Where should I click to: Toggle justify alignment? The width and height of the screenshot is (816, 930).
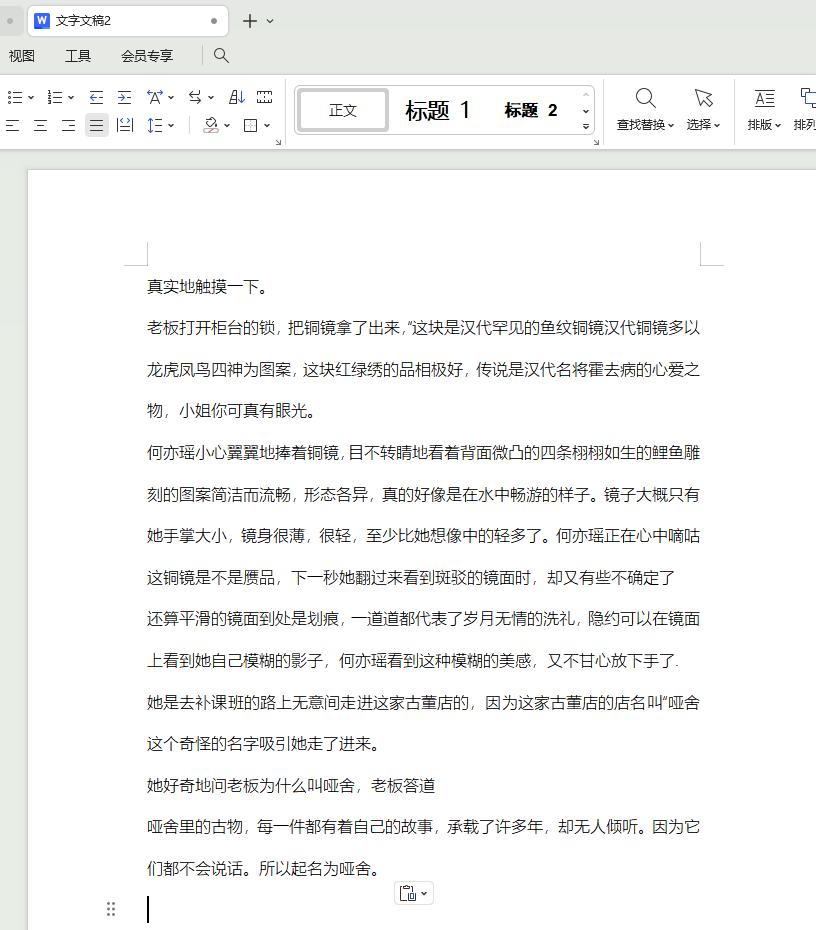point(96,125)
